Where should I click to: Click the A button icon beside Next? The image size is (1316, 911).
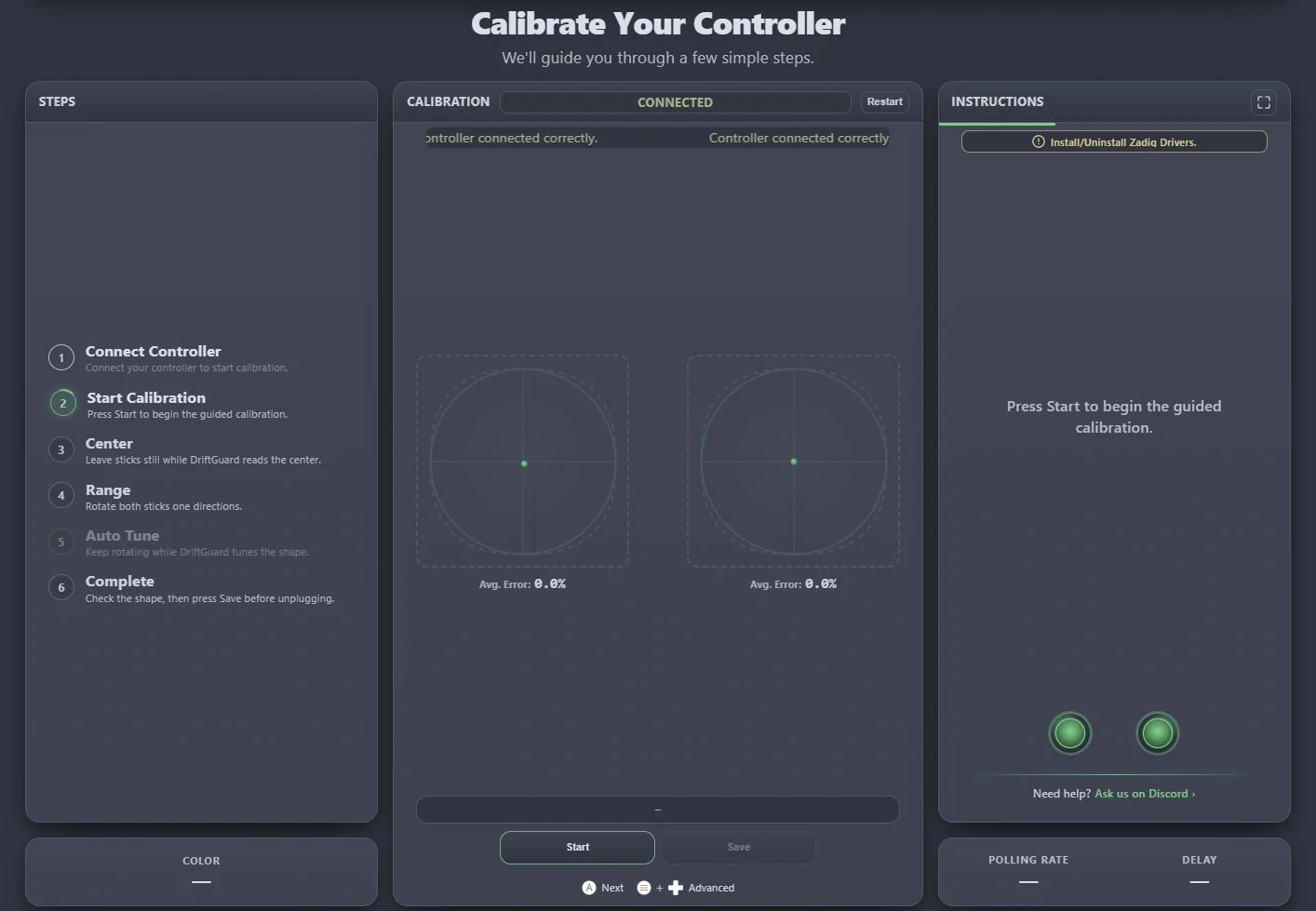pos(589,888)
